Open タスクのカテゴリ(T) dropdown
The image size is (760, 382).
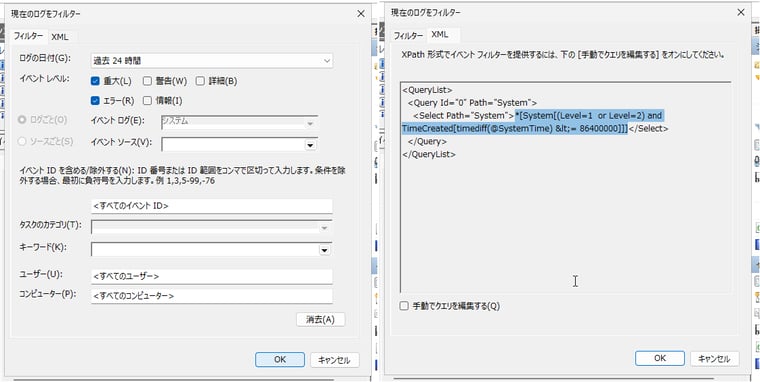tap(212, 227)
